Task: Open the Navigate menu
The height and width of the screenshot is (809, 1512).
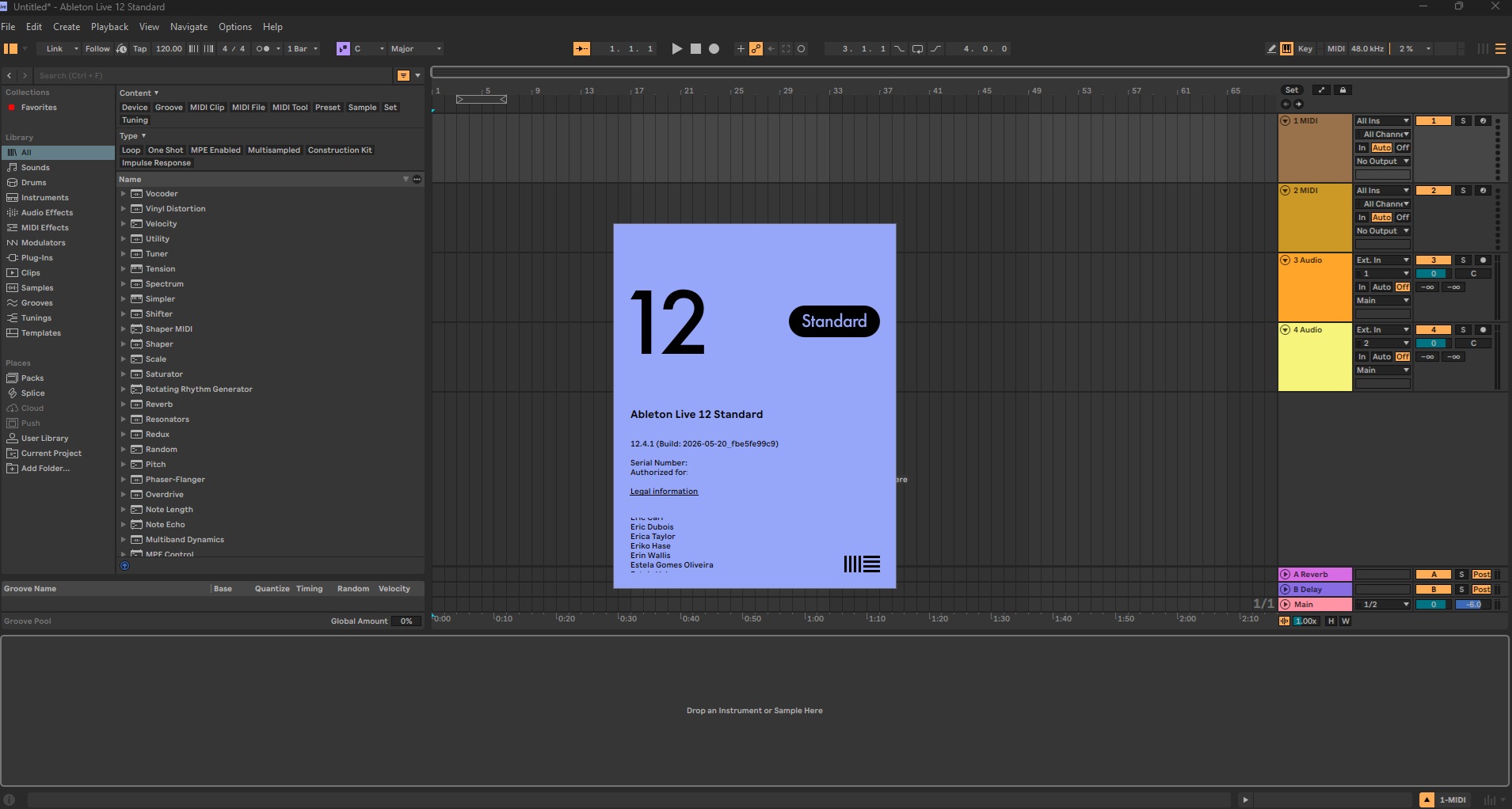Action: pyautogui.click(x=189, y=27)
